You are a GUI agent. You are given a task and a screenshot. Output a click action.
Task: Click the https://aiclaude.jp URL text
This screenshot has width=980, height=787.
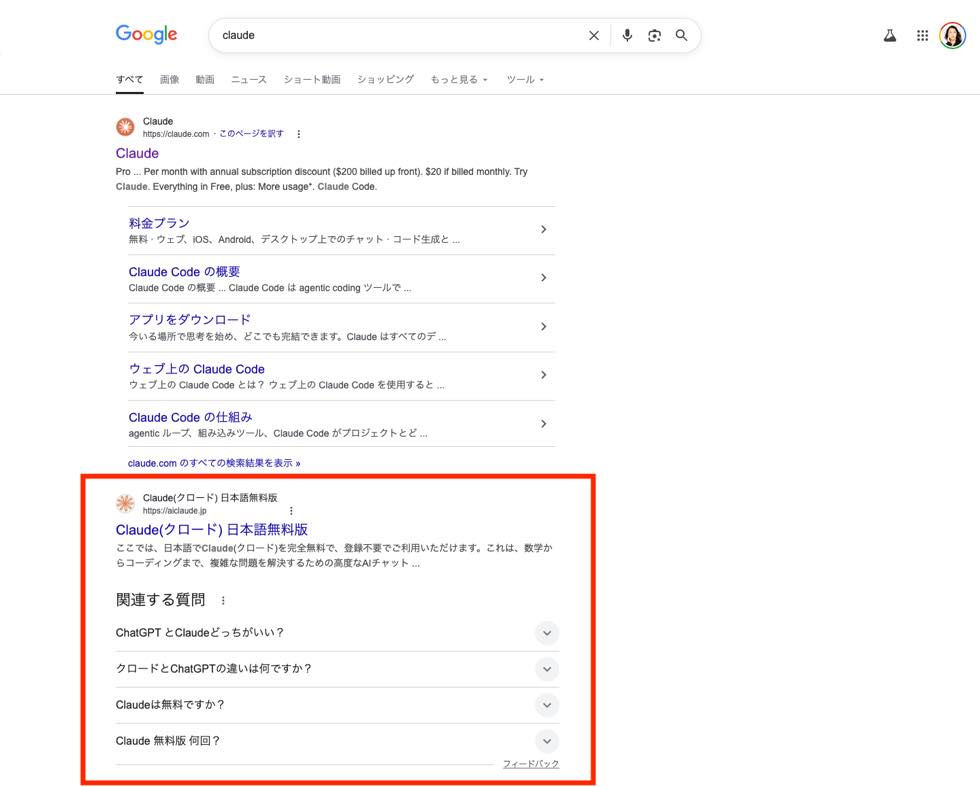[174, 511]
